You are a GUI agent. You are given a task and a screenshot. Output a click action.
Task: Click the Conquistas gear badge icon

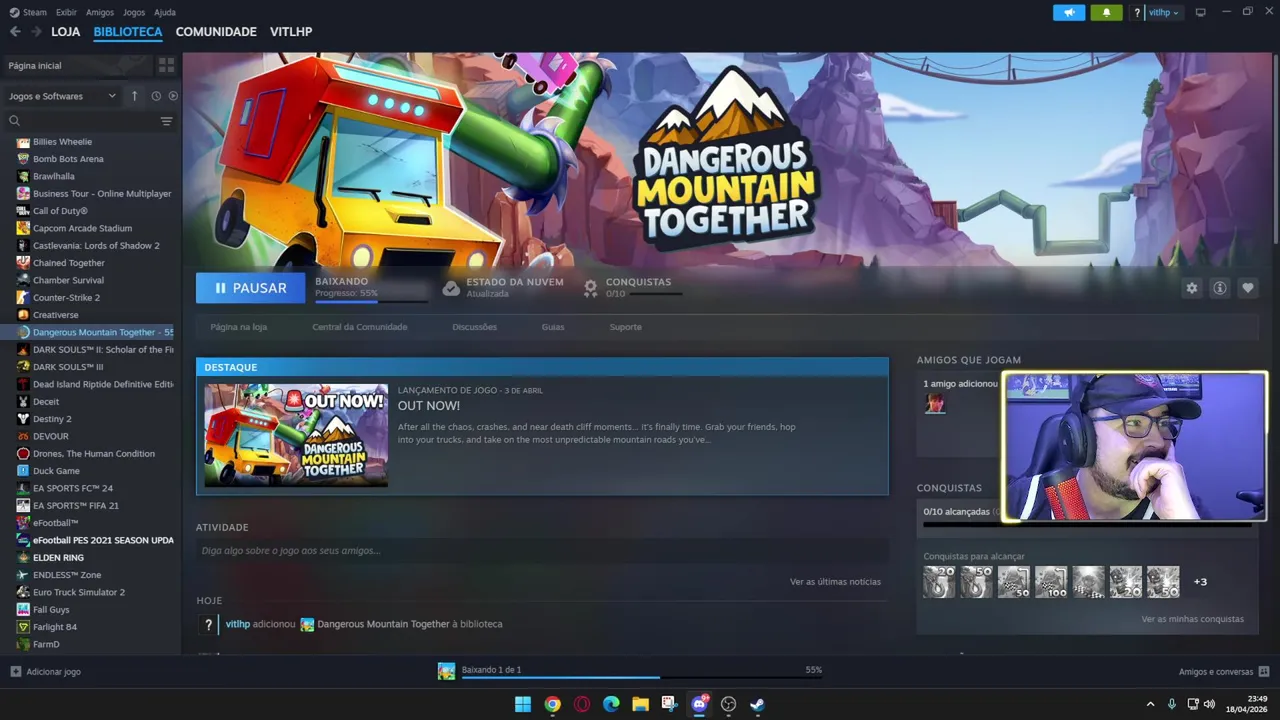tap(590, 288)
